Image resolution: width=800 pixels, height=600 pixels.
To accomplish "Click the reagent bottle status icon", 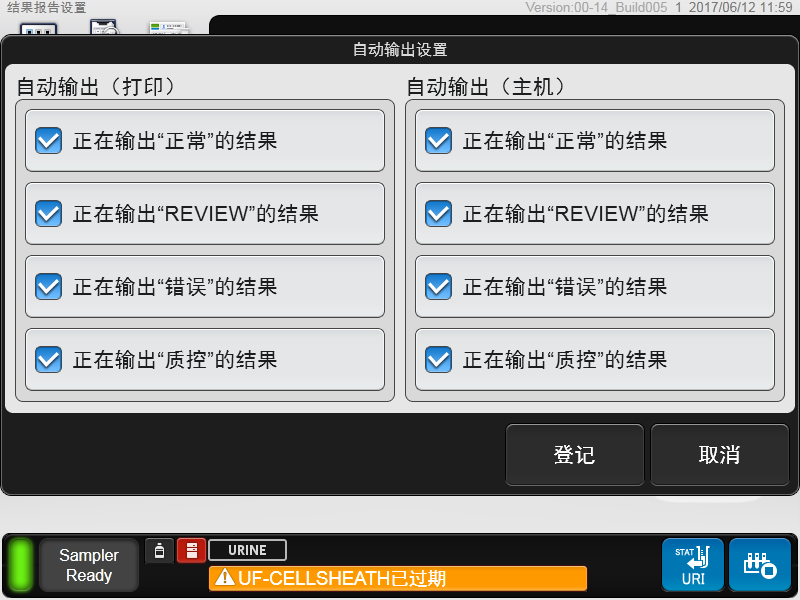I will [x=160, y=550].
